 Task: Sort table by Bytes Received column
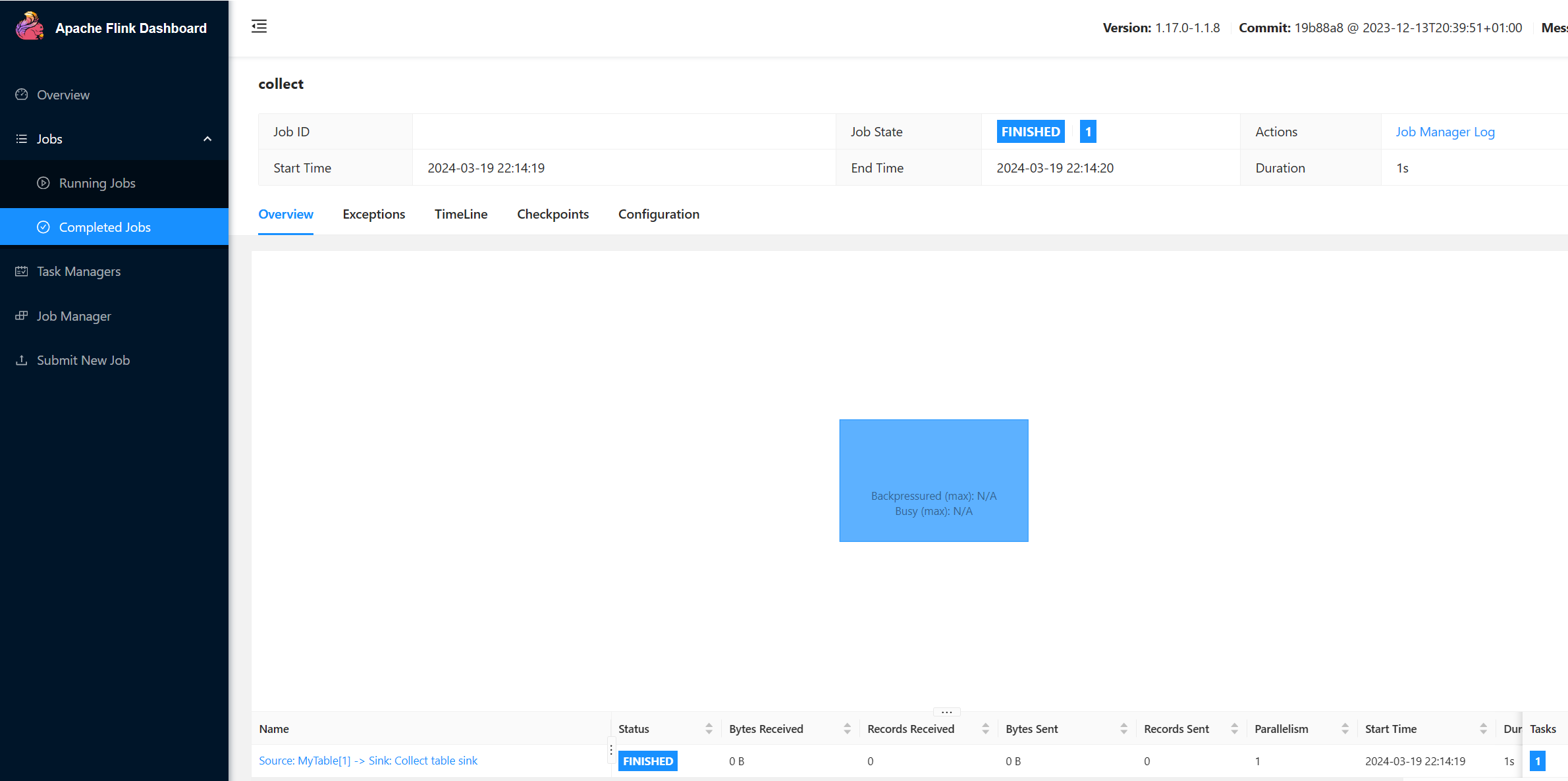point(847,728)
